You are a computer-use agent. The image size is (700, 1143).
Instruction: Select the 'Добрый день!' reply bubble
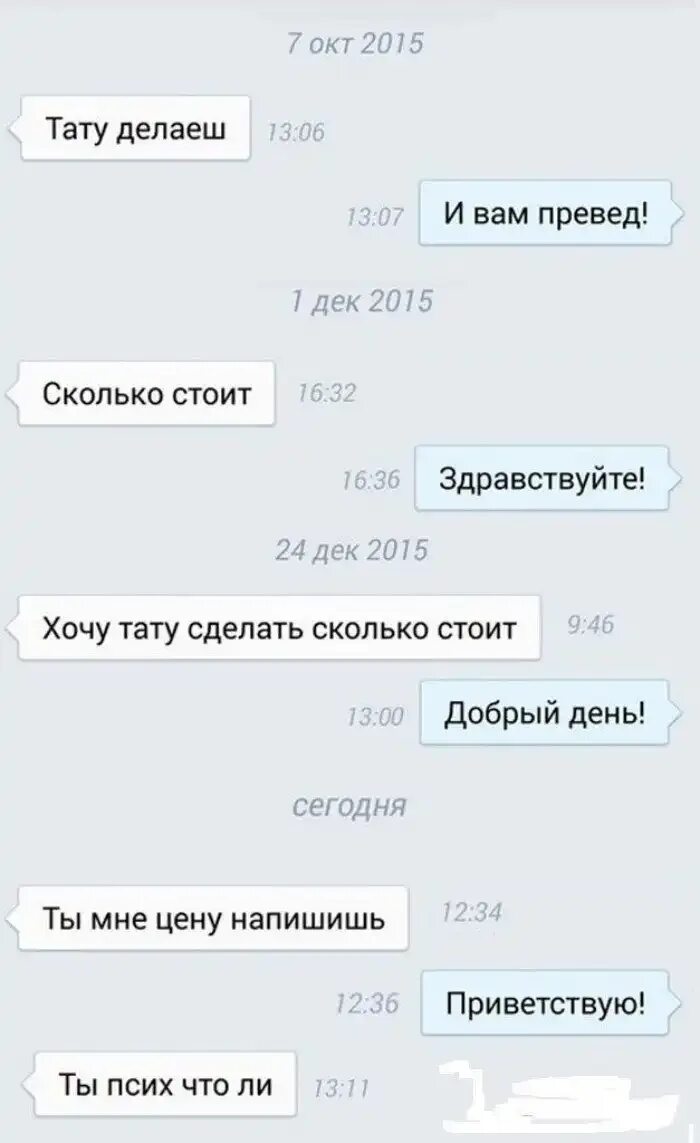(x=545, y=712)
